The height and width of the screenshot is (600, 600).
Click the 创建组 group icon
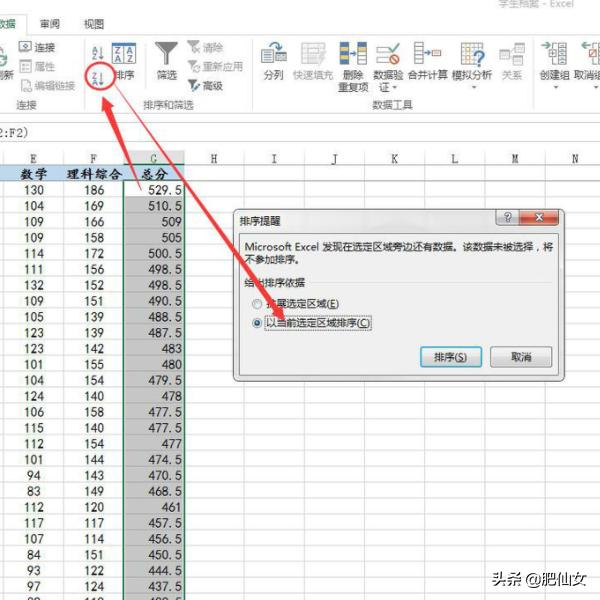tap(554, 53)
